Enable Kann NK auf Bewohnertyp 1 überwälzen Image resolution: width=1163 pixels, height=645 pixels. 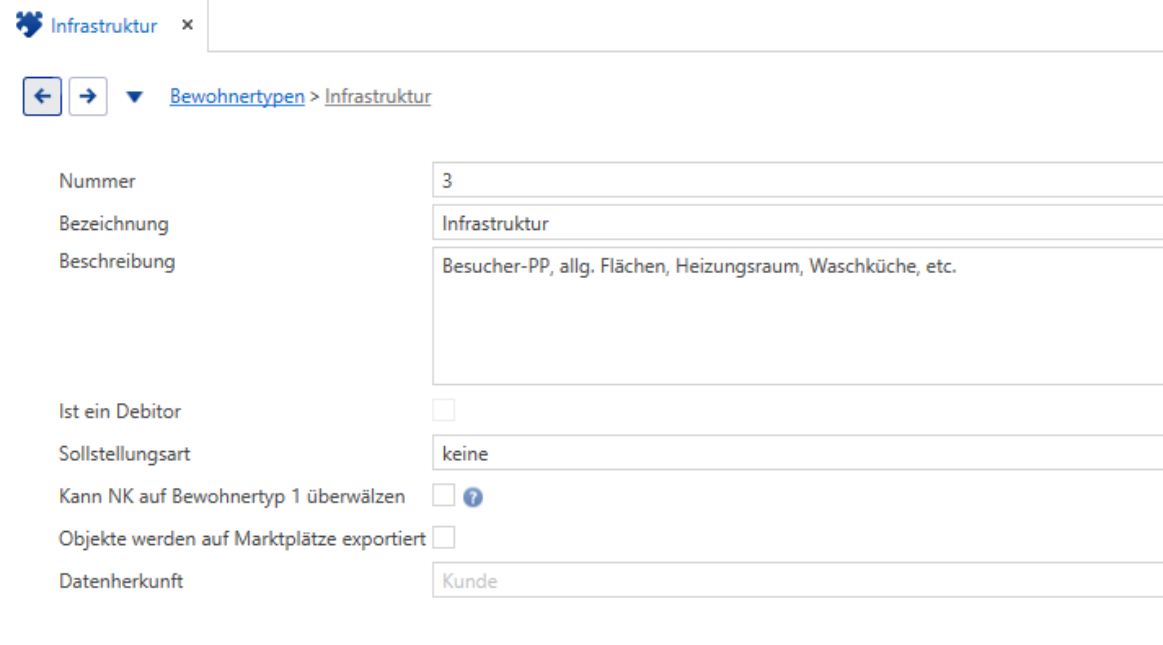click(x=444, y=494)
